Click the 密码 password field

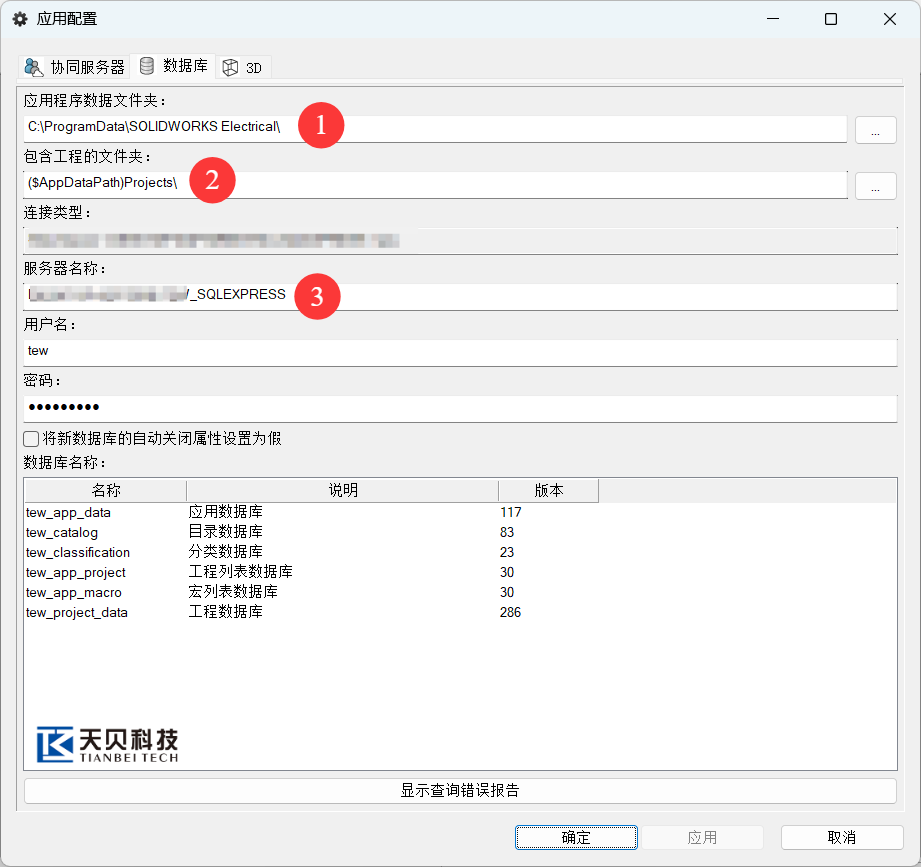(x=460, y=408)
